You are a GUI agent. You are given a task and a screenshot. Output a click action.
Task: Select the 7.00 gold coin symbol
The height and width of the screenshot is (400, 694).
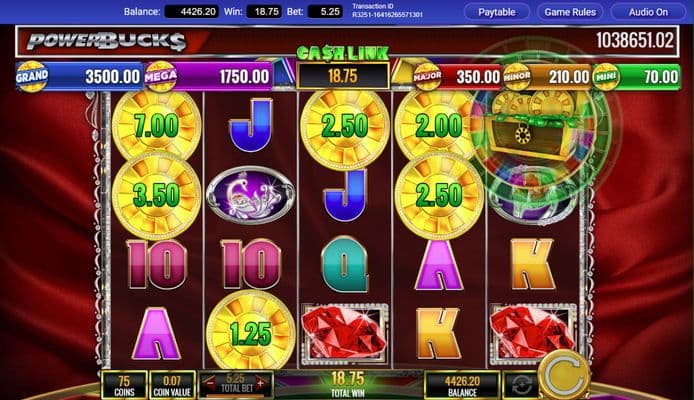(x=157, y=125)
